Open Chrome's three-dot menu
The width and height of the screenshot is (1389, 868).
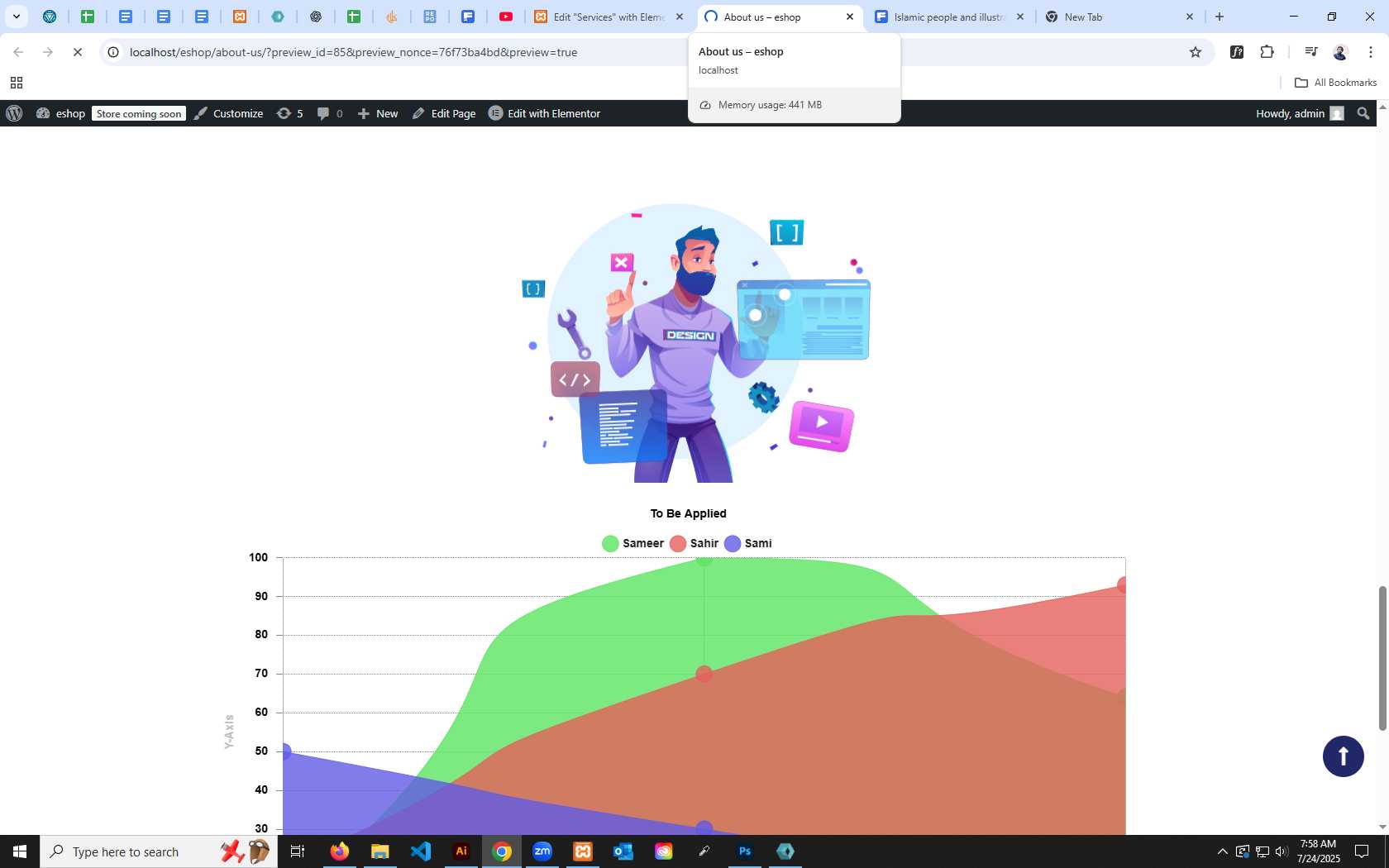[x=1371, y=52]
